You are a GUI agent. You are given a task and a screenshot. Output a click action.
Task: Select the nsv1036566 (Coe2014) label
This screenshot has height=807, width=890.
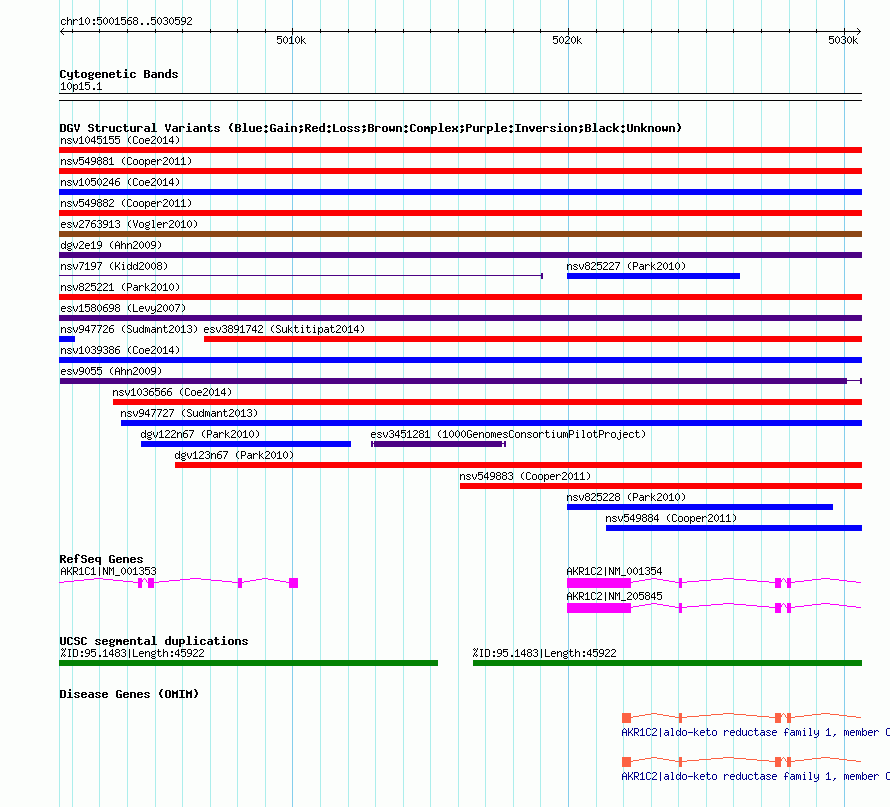(172, 392)
